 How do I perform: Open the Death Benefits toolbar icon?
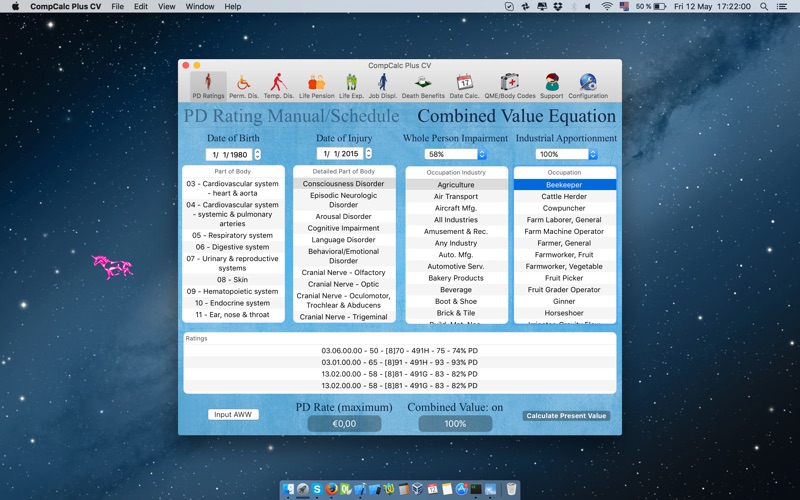pyautogui.click(x=423, y=86)
